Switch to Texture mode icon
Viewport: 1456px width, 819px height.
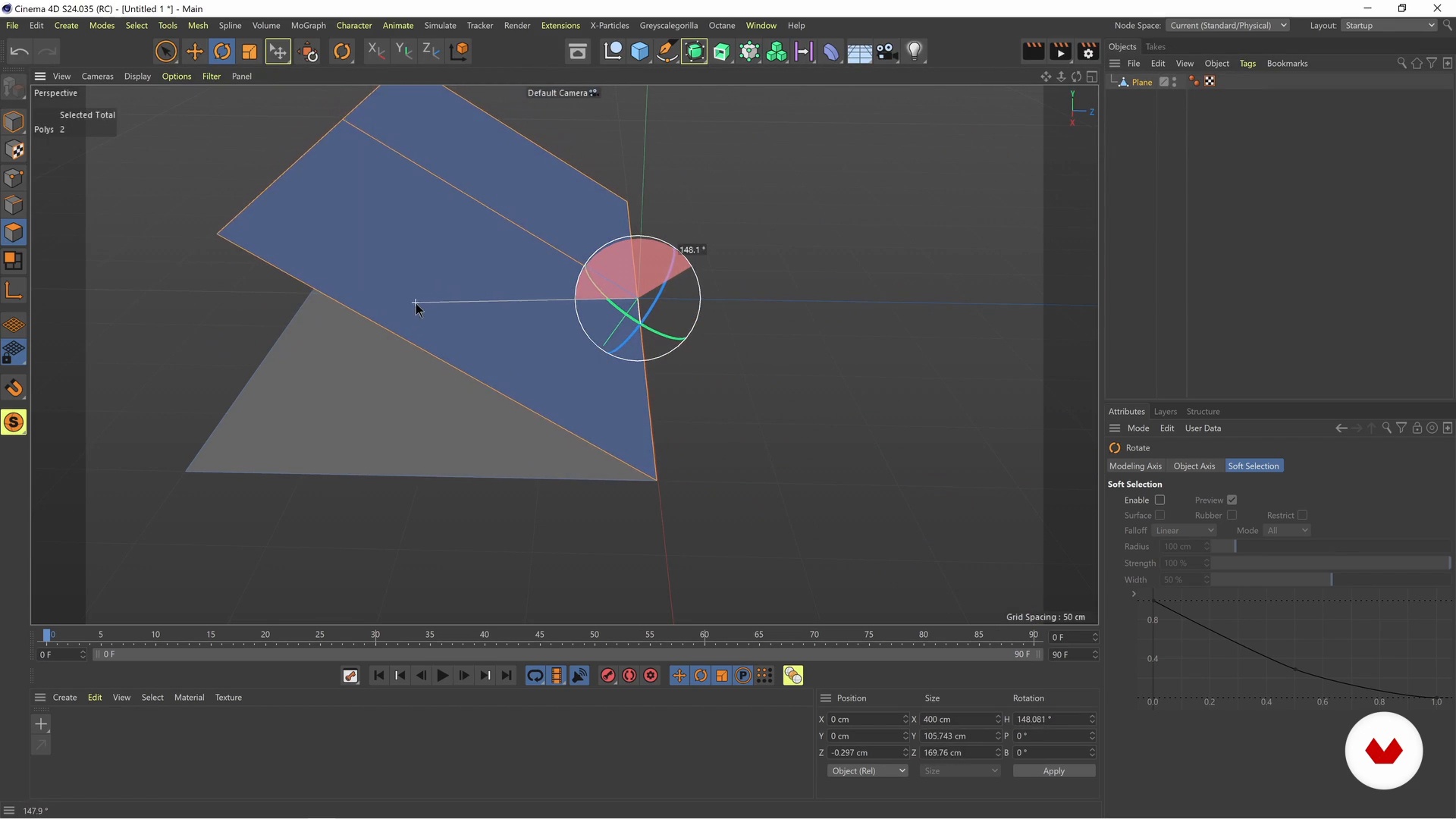14,150
